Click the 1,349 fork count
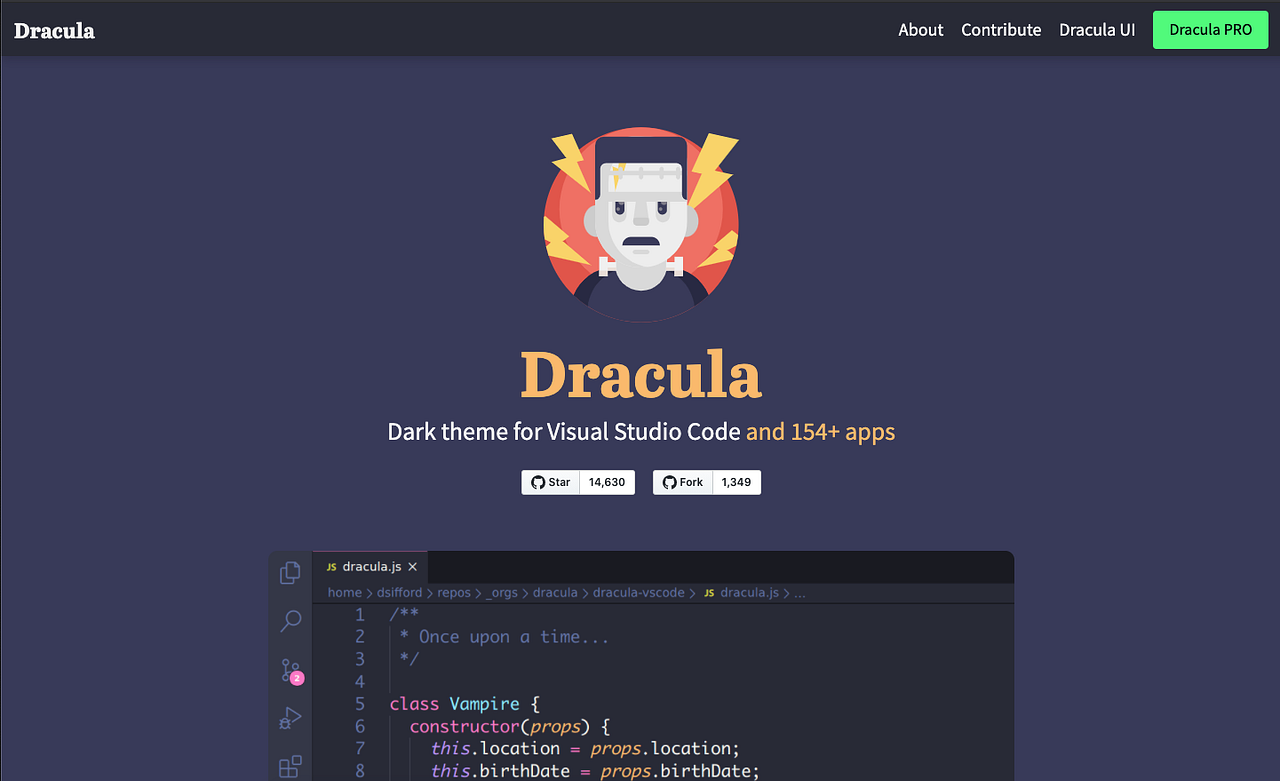Viewport: 1280px width, 781px height. coord(736,482)
